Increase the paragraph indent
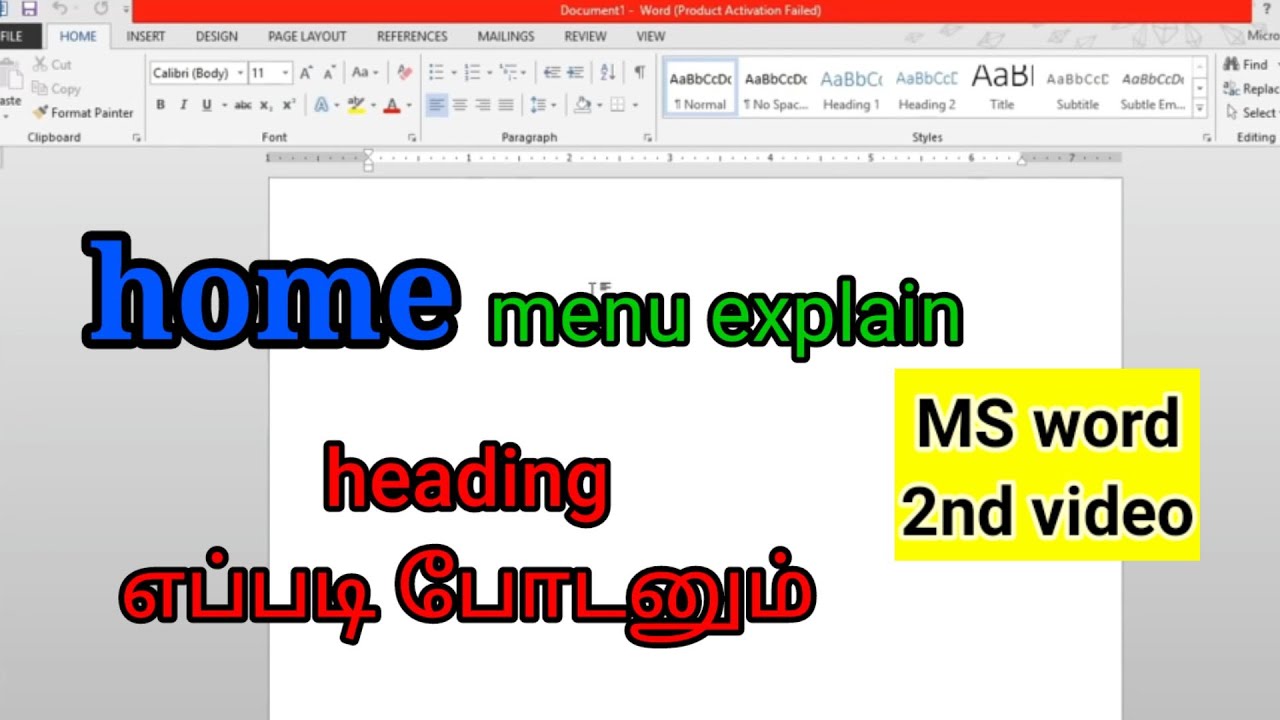Screen dimensions: 1280x720 pyautogui.click(x=575, y=73)
